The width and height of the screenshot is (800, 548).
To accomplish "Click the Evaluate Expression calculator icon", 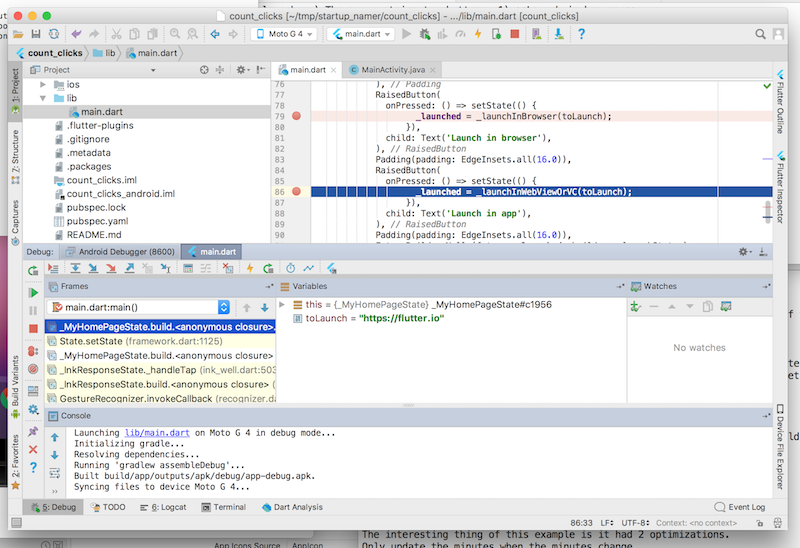I will [188, 268].
